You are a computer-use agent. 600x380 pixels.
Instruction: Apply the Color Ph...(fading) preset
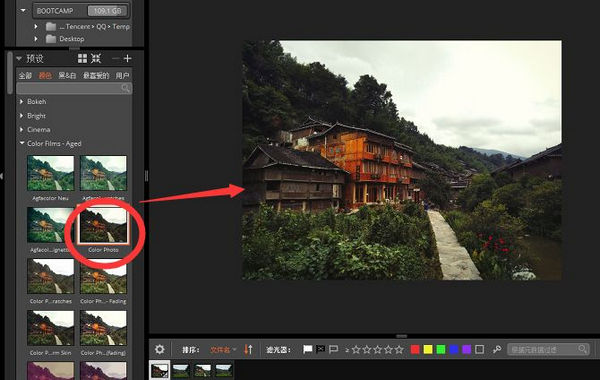click(103, 328)
